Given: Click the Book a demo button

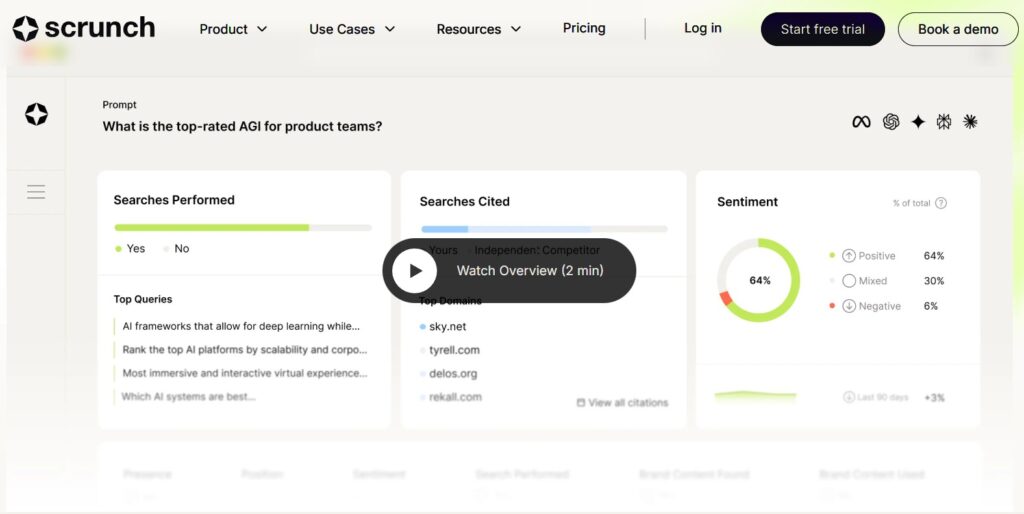Looking at the screenshot, I should [958, 29].
